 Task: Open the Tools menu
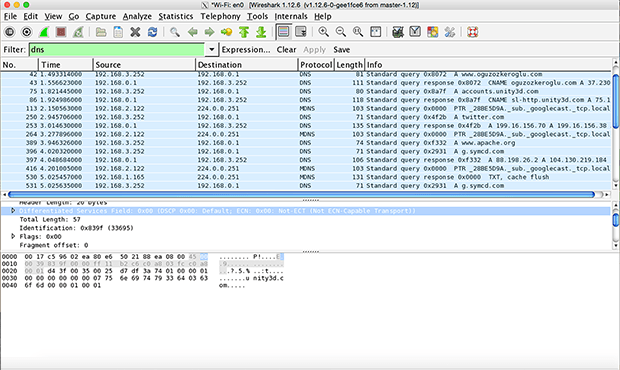coord(257,16)
